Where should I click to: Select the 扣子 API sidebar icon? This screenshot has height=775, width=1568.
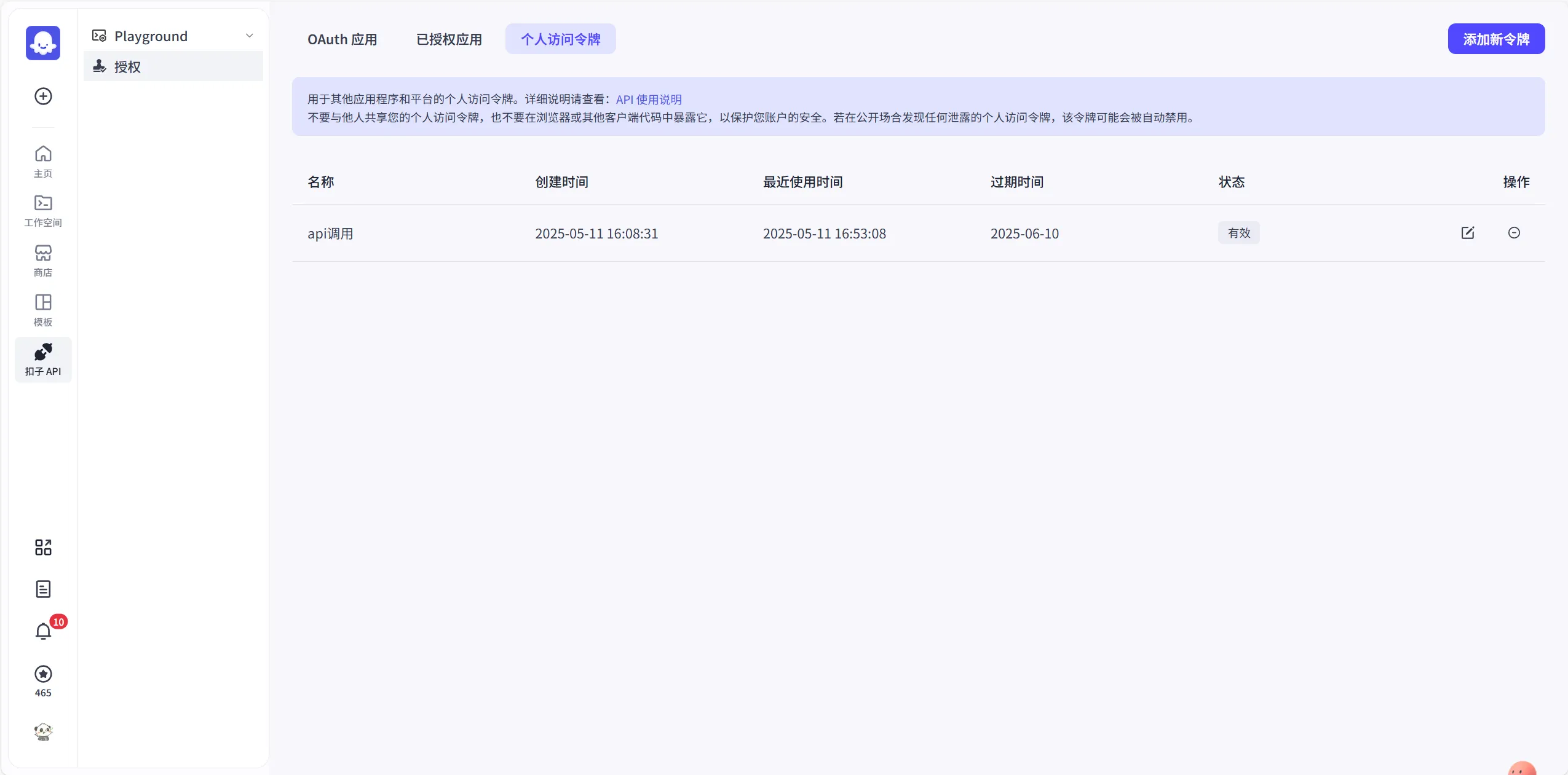(42, 360)
